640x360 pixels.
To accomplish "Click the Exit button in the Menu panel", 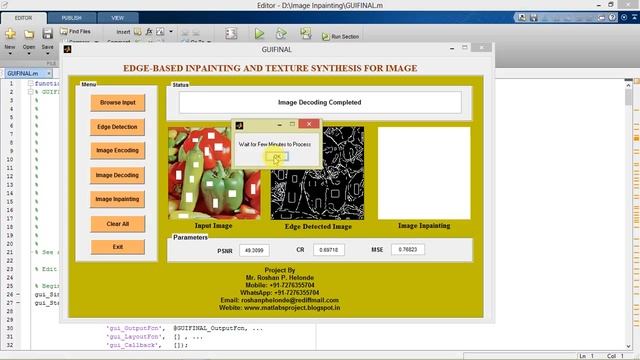I will coord(118,247).
